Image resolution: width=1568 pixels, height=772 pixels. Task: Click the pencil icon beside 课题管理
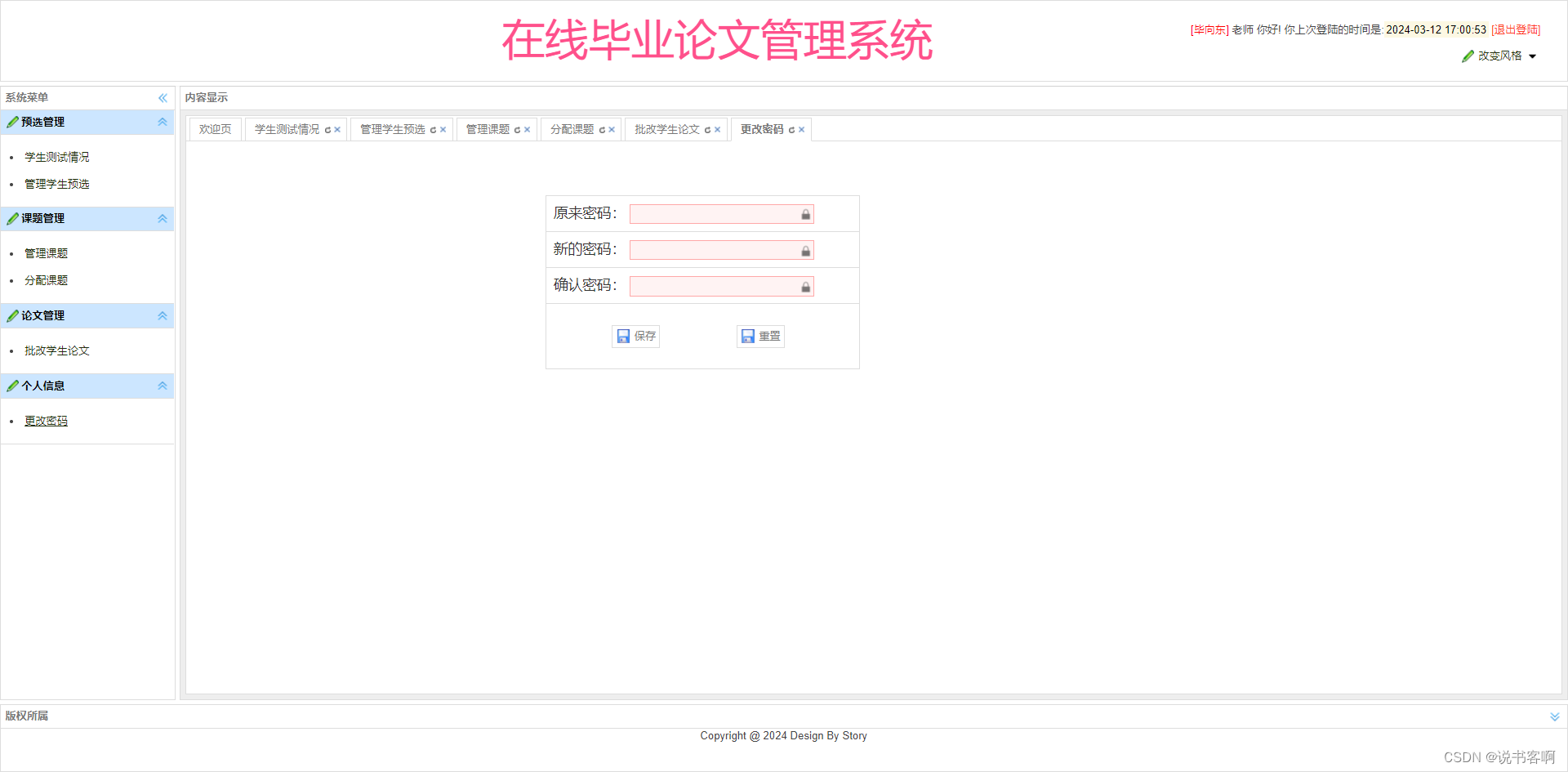click(12, 218)
